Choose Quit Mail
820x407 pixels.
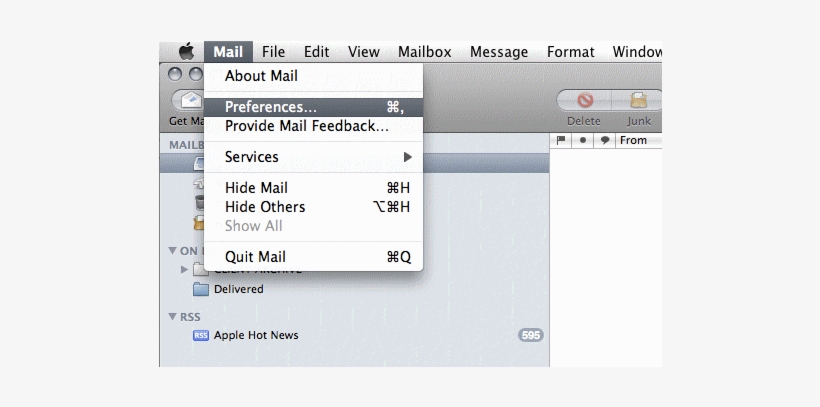313,257
